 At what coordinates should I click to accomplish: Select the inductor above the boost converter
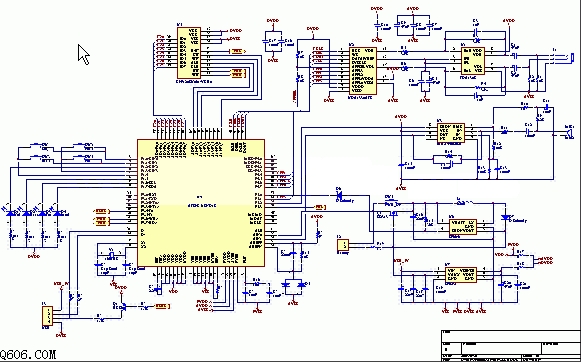pos(464,203)
